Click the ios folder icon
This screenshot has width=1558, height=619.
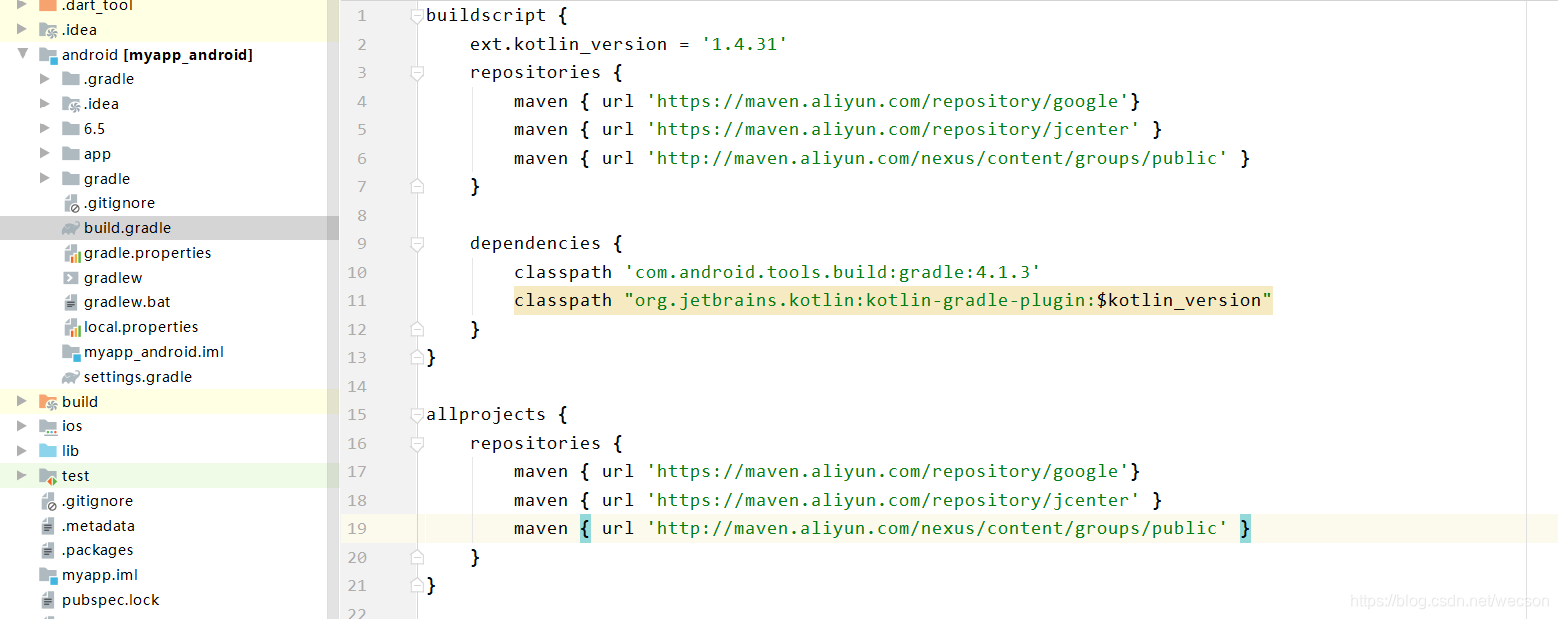(x=48, y=426)
